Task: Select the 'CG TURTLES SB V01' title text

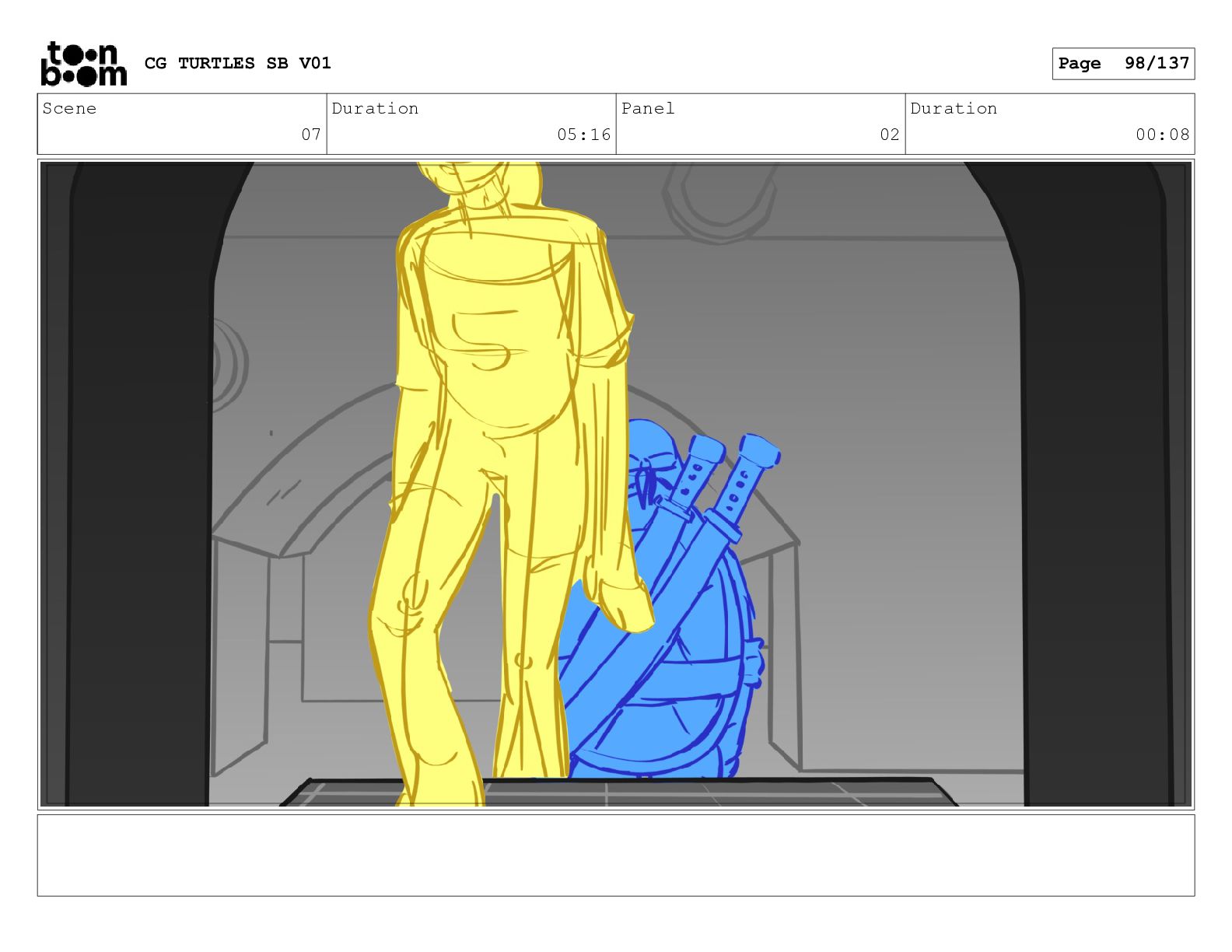Action: click(x=238, y=63)
